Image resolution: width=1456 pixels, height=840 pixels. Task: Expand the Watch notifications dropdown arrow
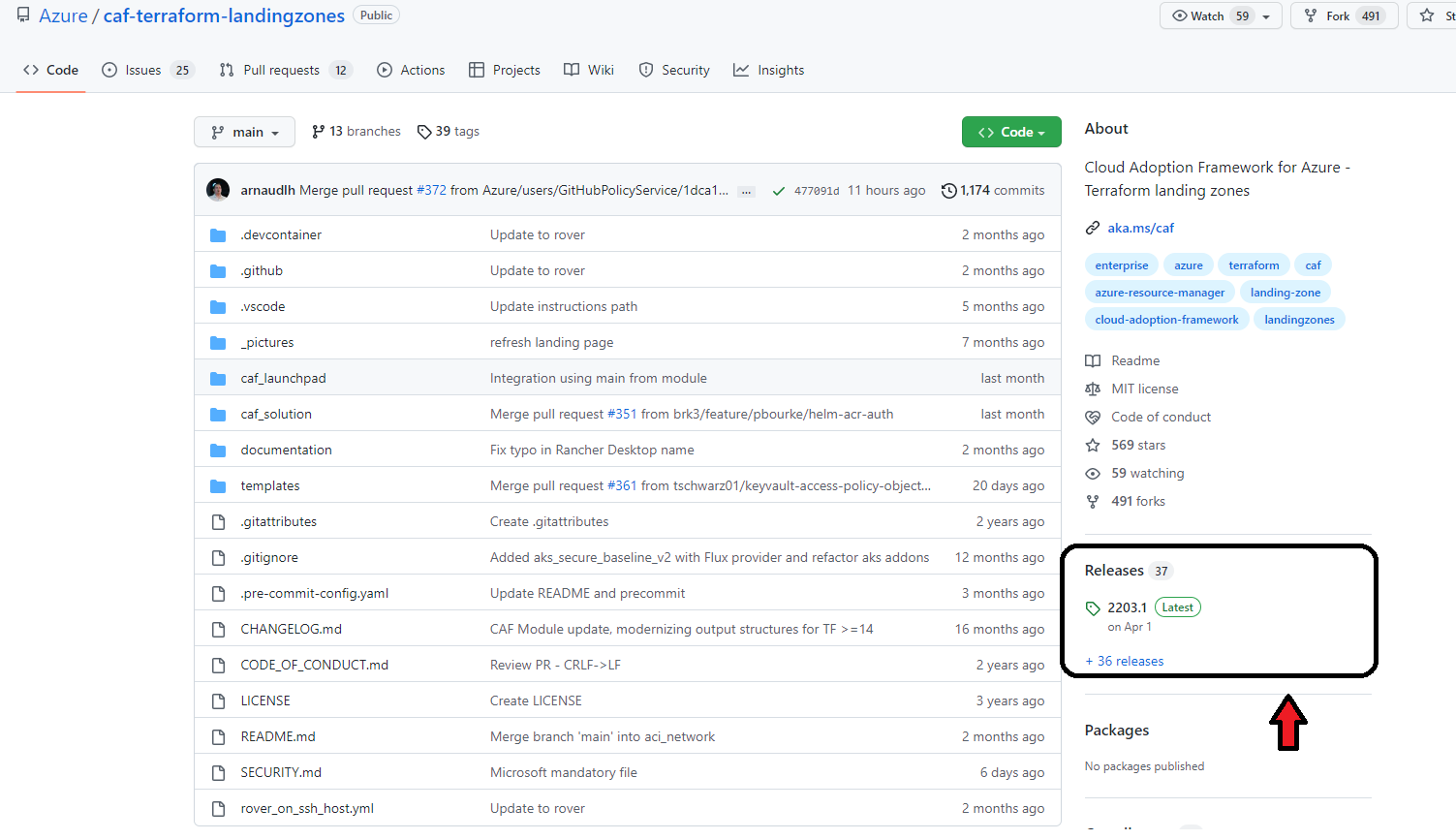point(1266,16)
